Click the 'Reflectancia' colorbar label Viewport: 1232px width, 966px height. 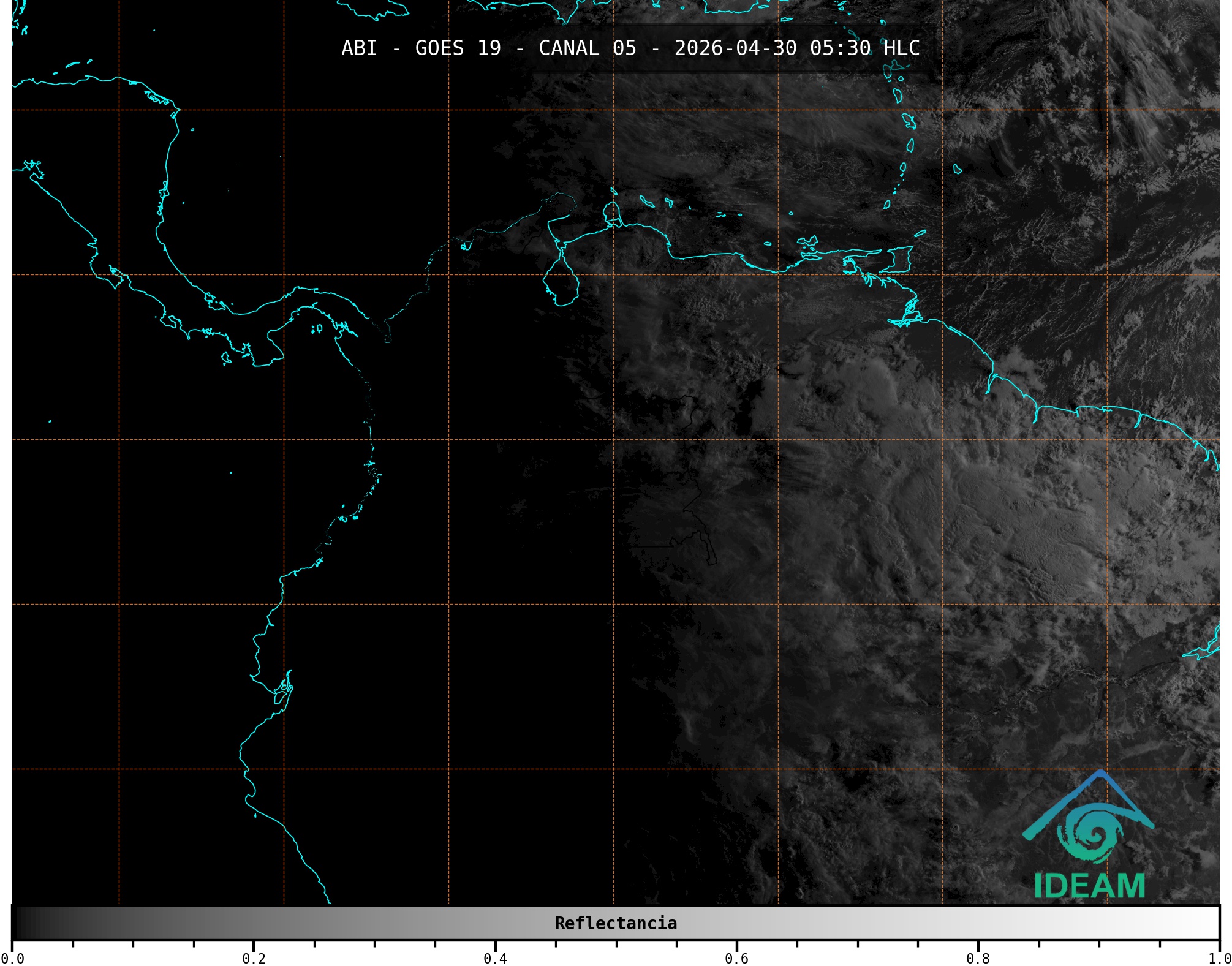pyautogui.click(x=616, y=923)
